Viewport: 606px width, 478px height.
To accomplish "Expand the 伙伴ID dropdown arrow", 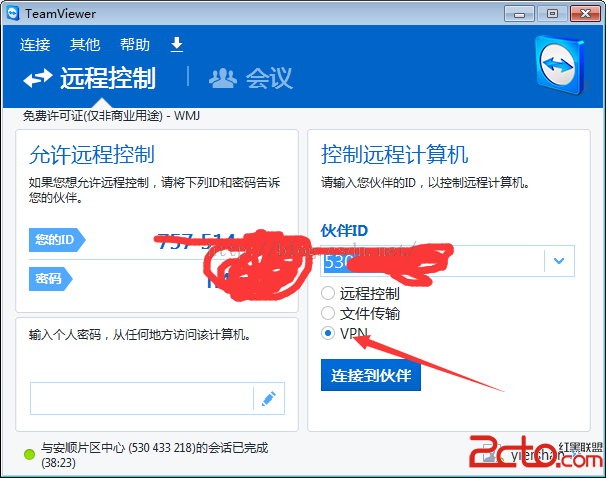I will [559, 261].
